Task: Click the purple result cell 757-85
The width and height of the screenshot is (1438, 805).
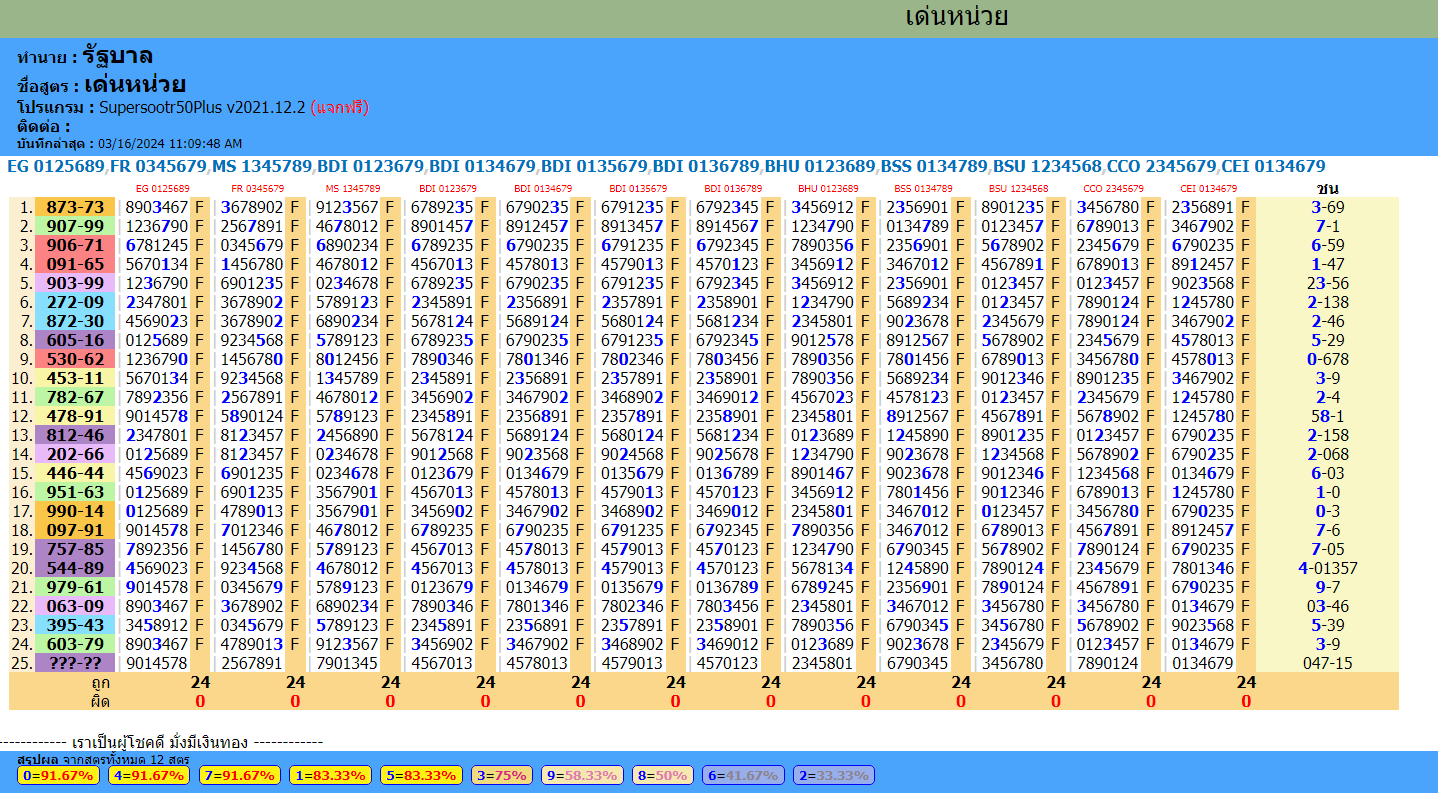Action: pos(76,549)
